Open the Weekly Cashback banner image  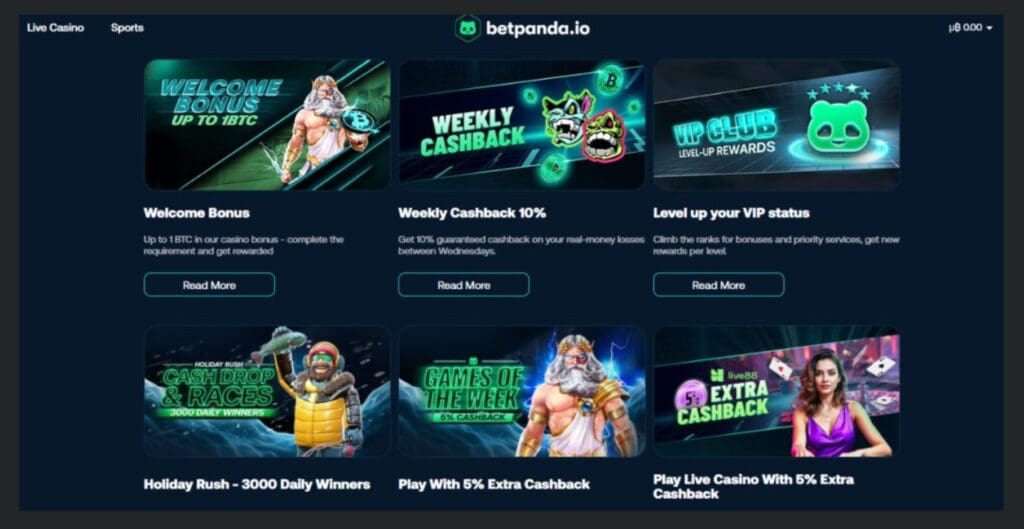coord(522,125)
